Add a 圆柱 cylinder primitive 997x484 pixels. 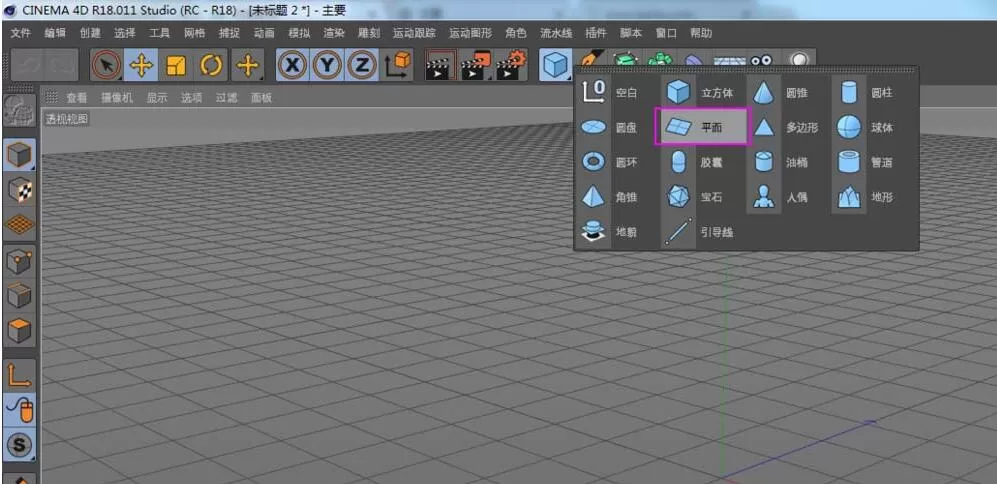click(x=870, y=93)
